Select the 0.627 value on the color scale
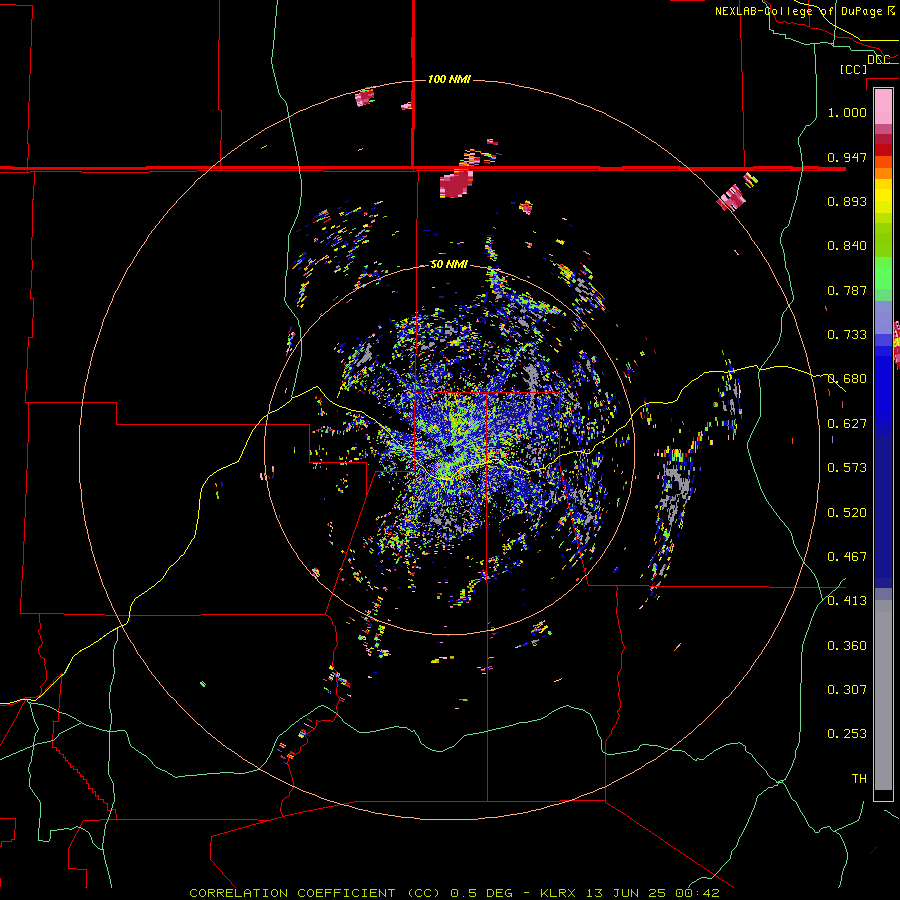 (x=847, y=424)
